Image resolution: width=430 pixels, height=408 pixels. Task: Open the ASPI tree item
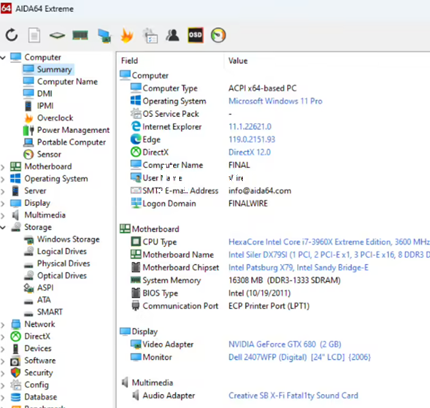click(x=39, y=288)
